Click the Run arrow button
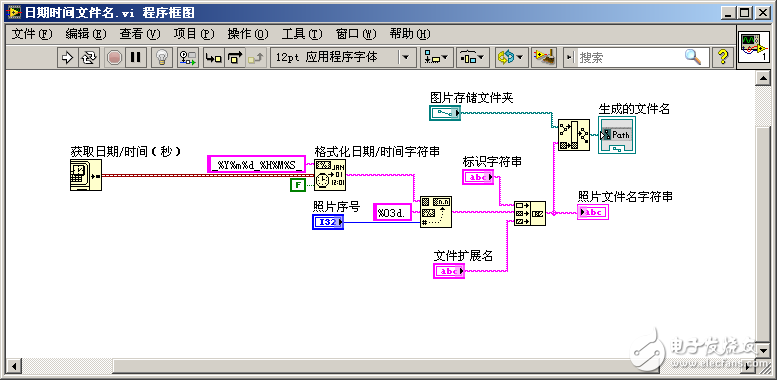The image size is (777, 380). [x=66, y=57]
